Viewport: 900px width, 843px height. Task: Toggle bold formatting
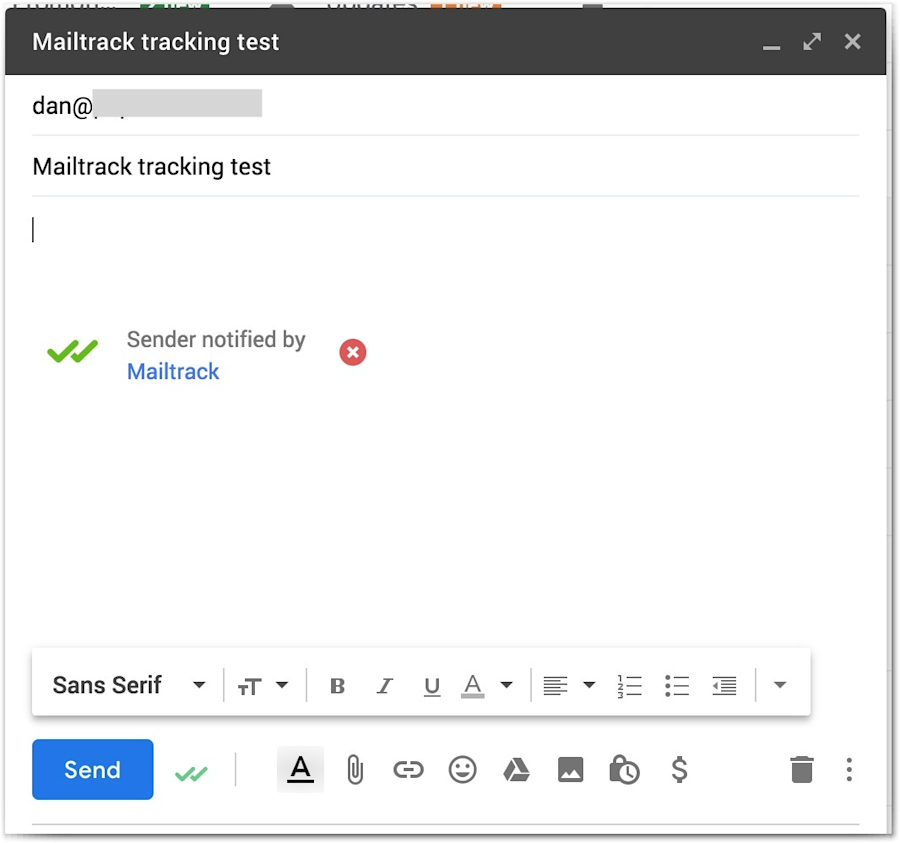tap(337, 685)
